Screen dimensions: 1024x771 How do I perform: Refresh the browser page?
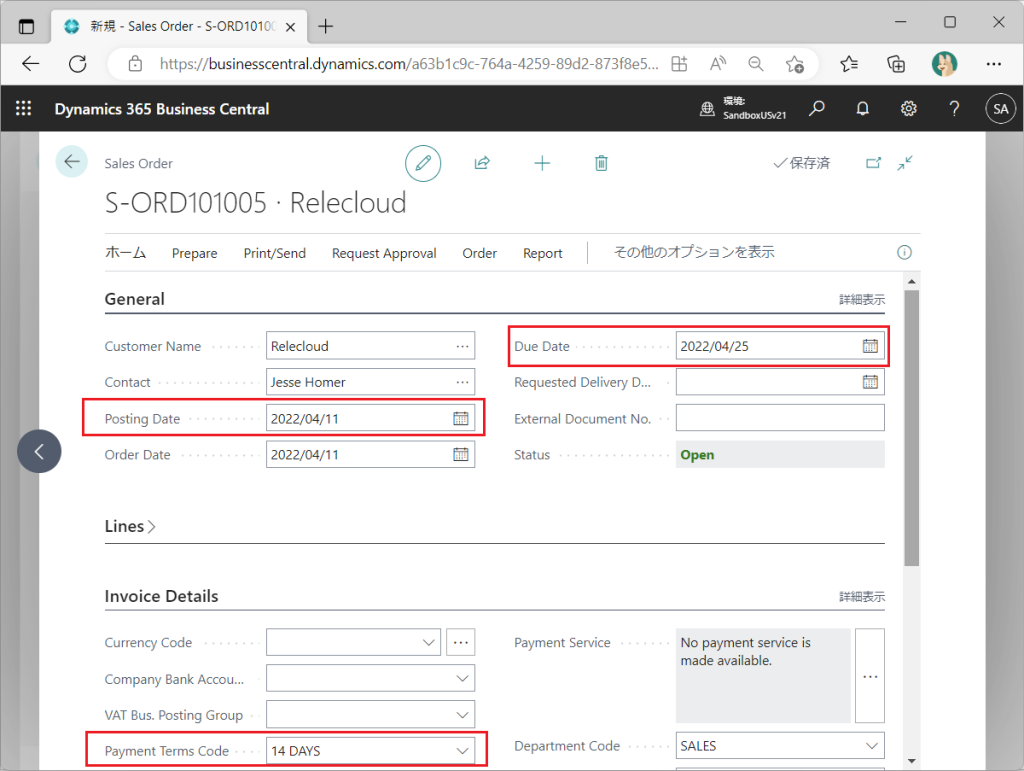pyautogui.click(x=78, y=63)
